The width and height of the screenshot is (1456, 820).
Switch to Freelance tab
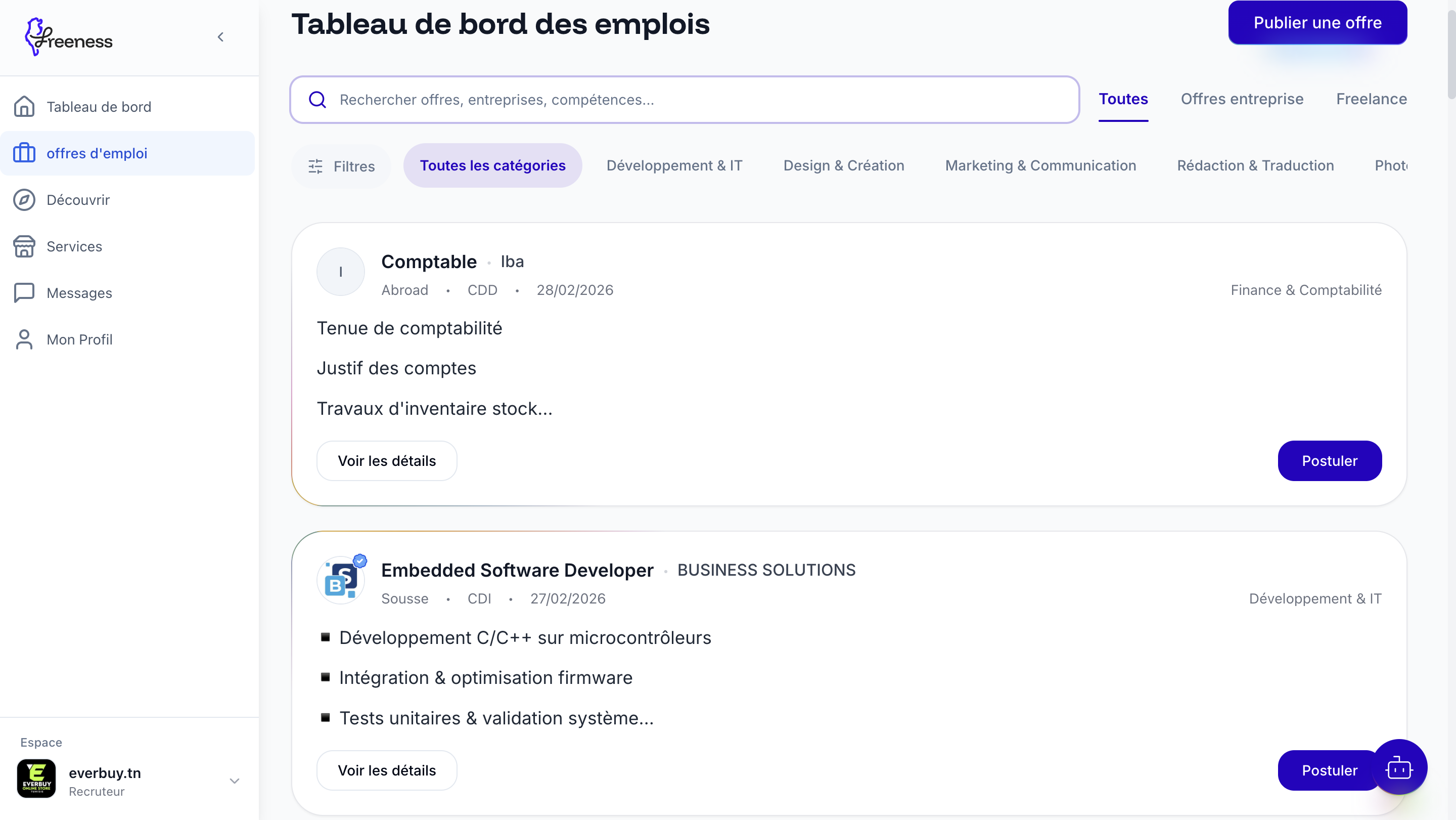coord(1371,99)
